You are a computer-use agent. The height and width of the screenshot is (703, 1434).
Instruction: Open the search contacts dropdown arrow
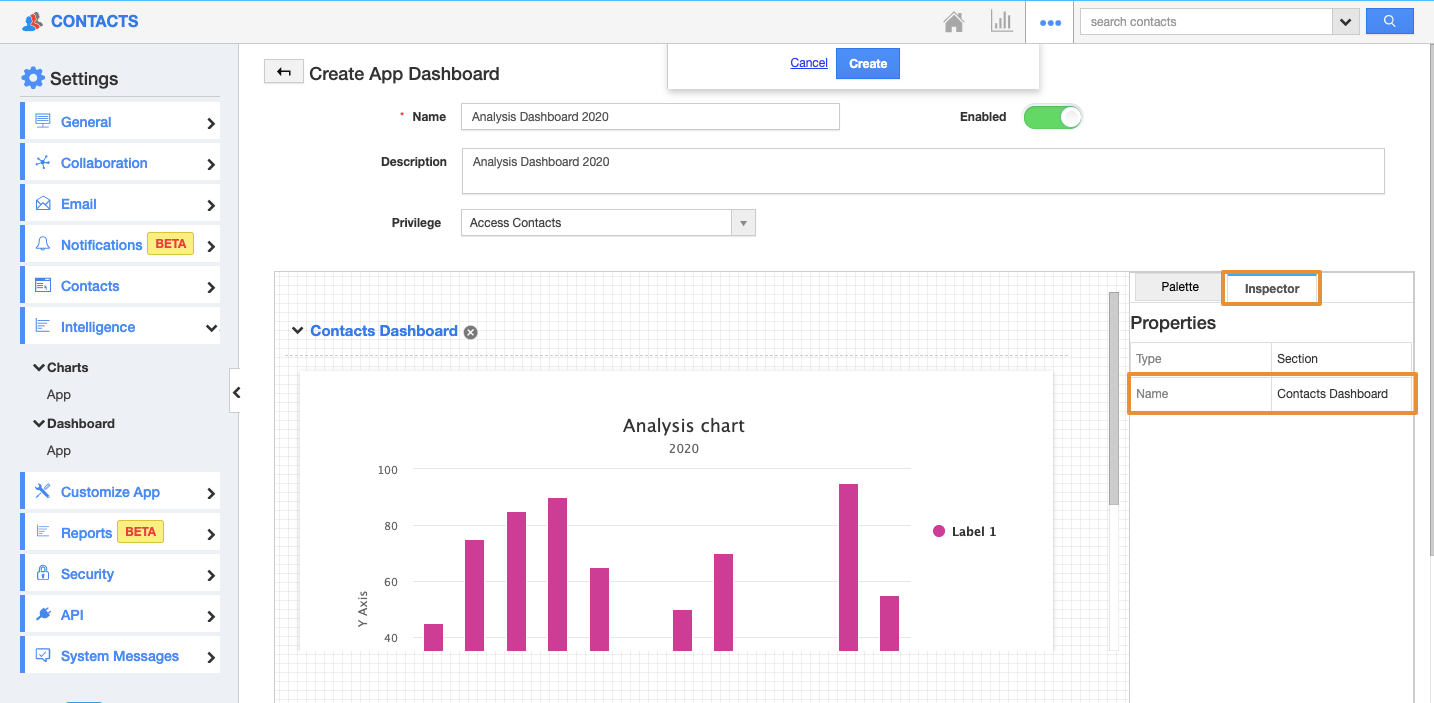pyautogui.click(x=1345, y=22)
